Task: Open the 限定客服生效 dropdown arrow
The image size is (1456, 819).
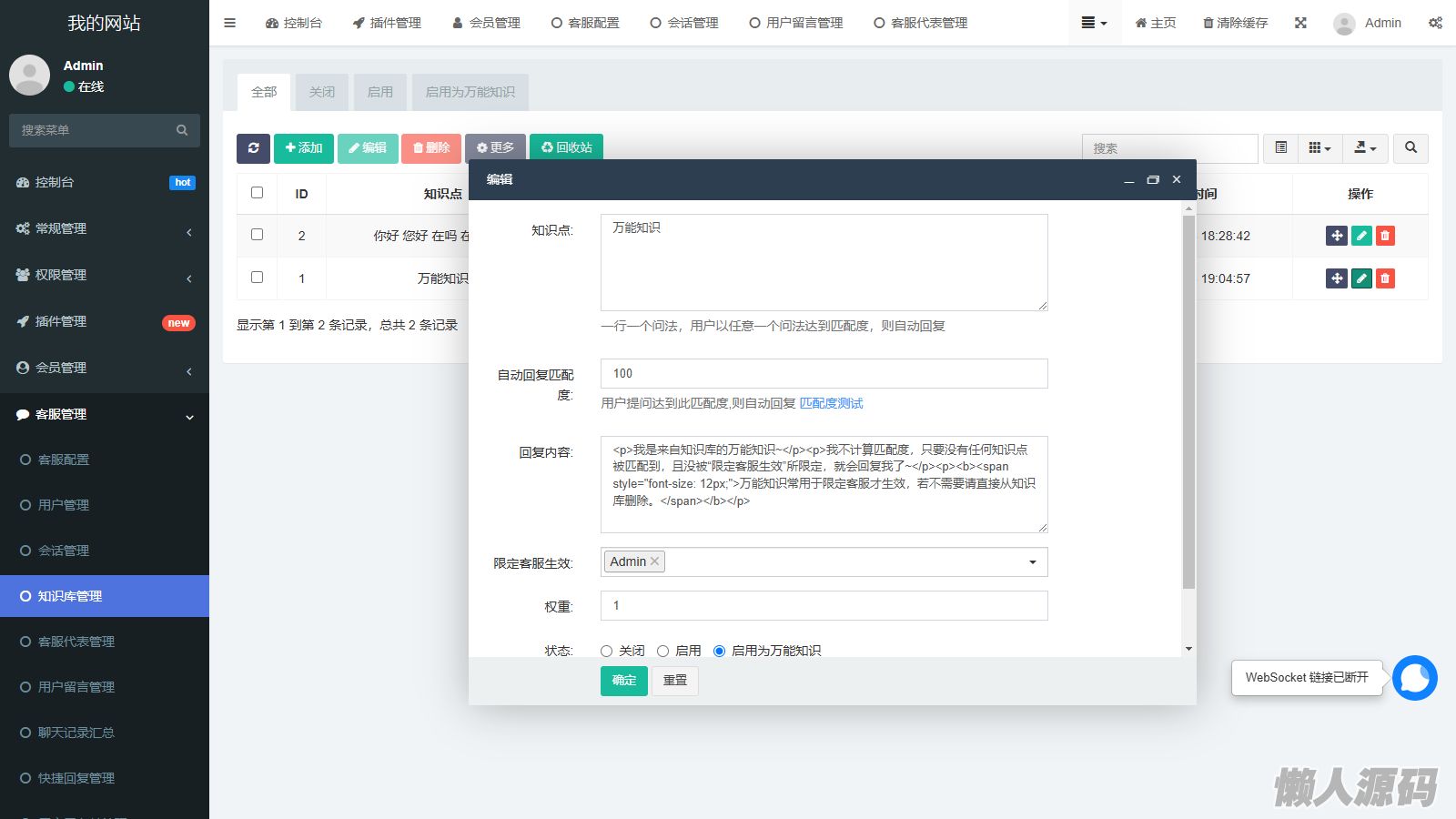Action: (x=1032, y=562)
